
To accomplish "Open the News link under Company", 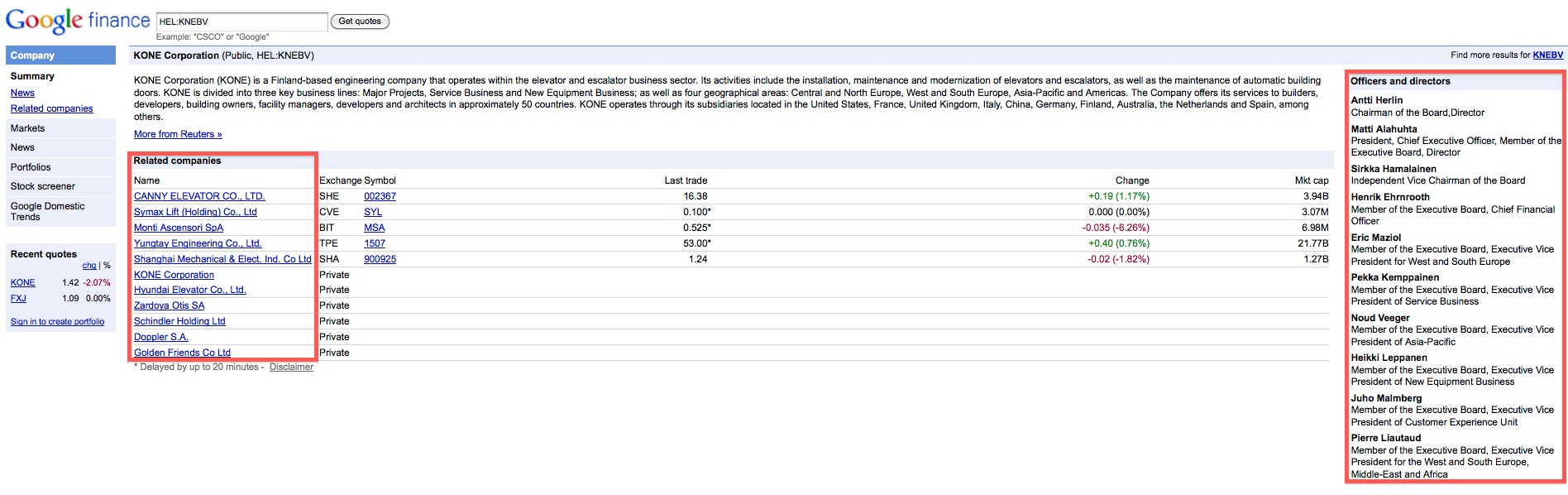I will (22, 93).
